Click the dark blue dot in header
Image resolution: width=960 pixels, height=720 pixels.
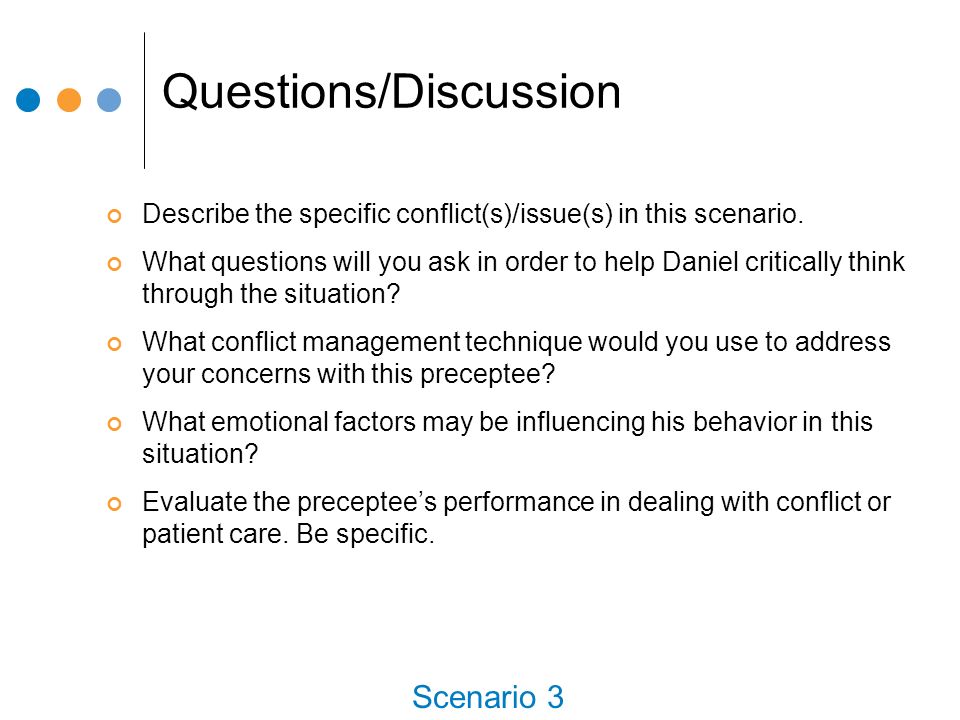point(28,100)
